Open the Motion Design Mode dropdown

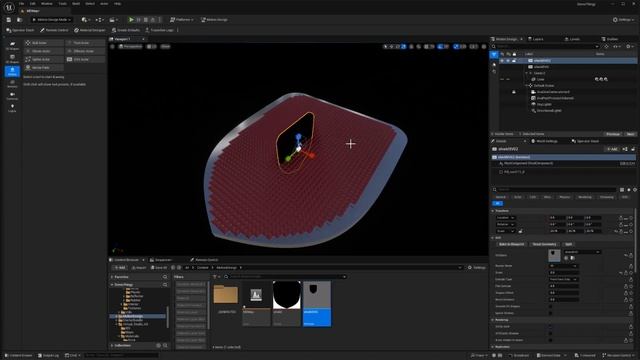coord(51,20)
